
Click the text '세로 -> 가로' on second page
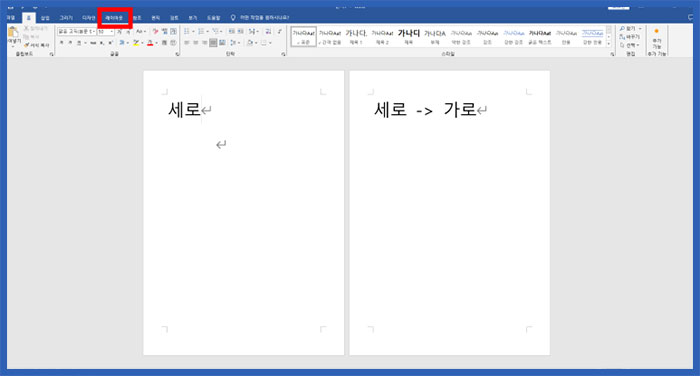click(425, 109)
